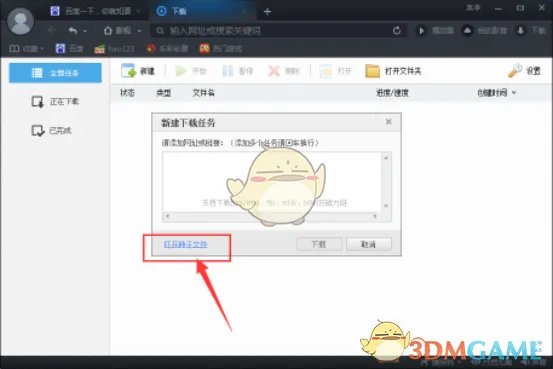Click the 进度/速度 progress column header
This screenshot has height=369, width=553.
[392, 93]
